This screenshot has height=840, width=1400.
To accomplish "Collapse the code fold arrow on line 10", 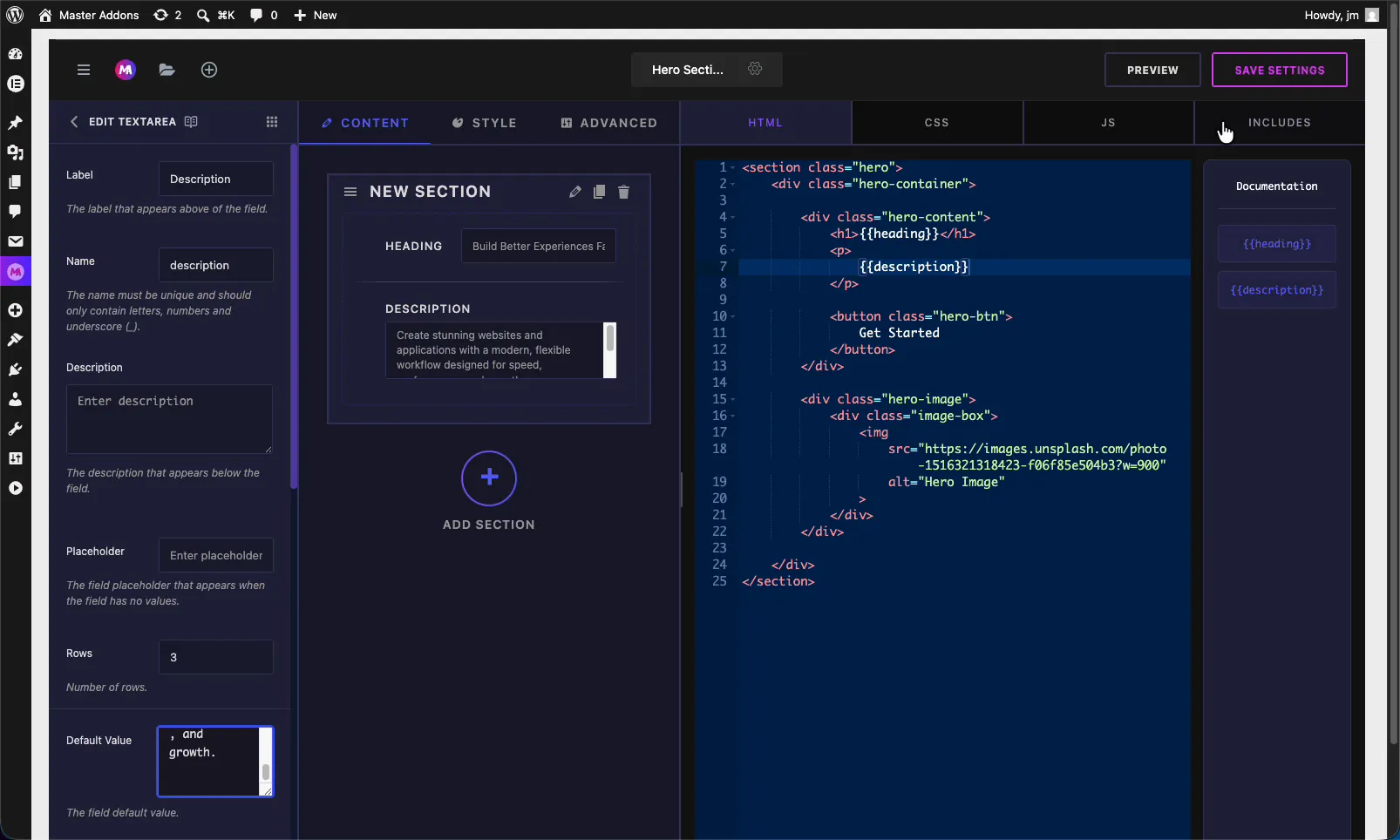I will [x=733, y=316].
